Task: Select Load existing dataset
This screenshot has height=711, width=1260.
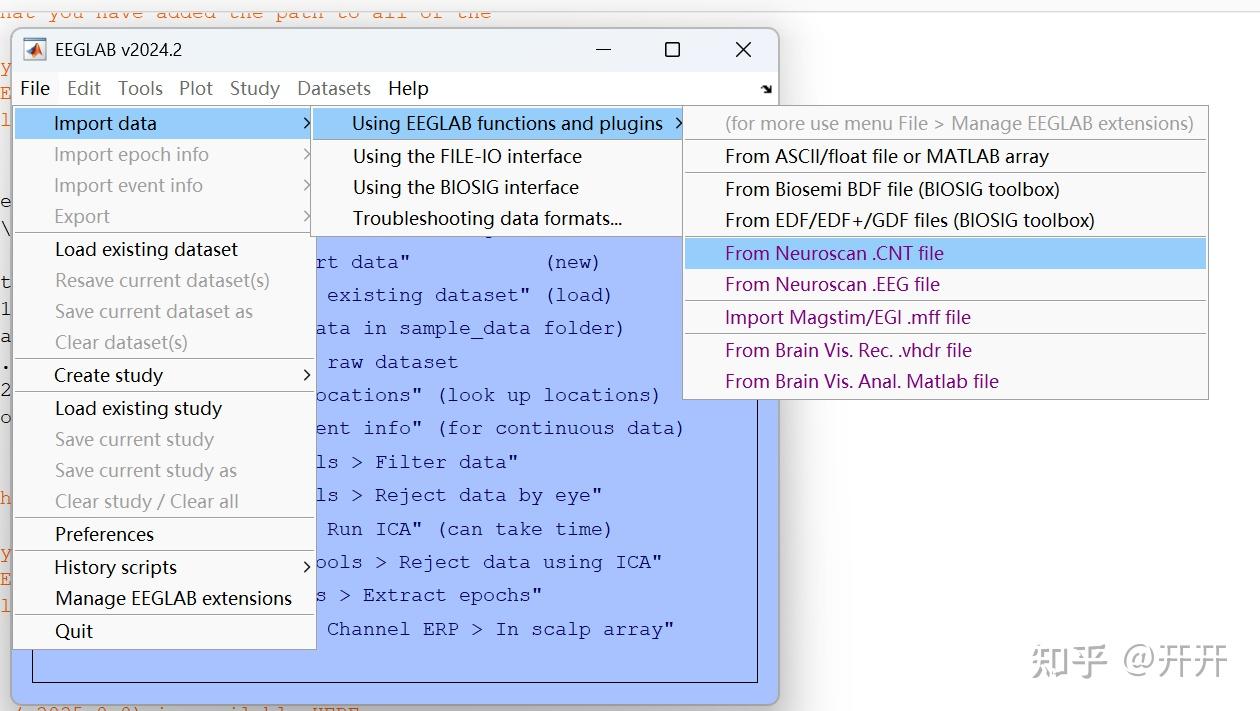Action: [164, 249]
